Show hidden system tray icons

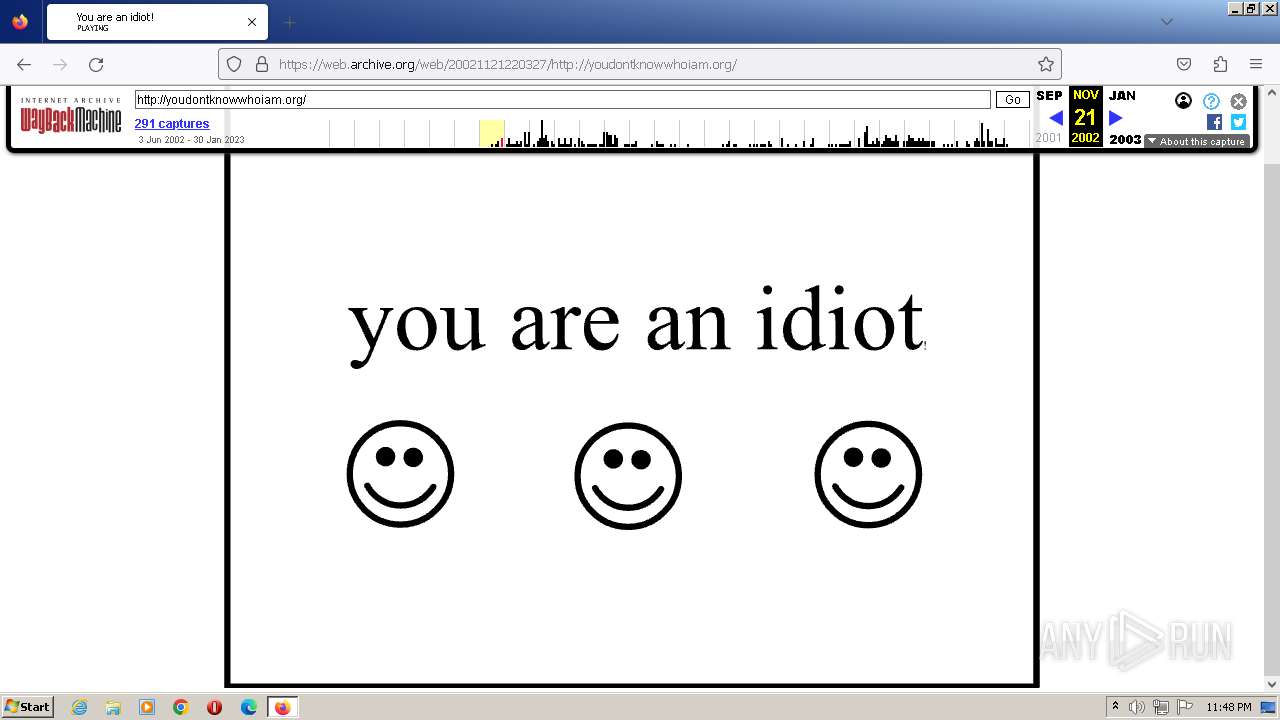point(1115,707)
